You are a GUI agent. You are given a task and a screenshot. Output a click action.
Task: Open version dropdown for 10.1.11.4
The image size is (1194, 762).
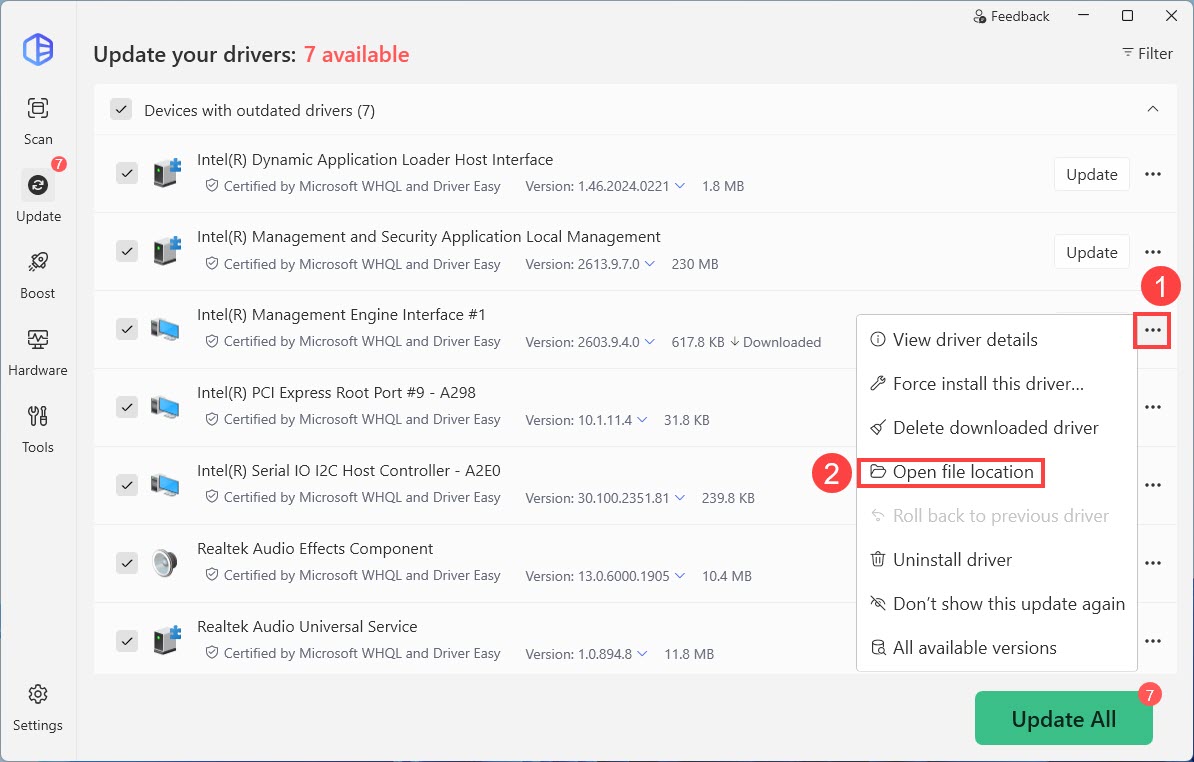[x=642, y=420]
